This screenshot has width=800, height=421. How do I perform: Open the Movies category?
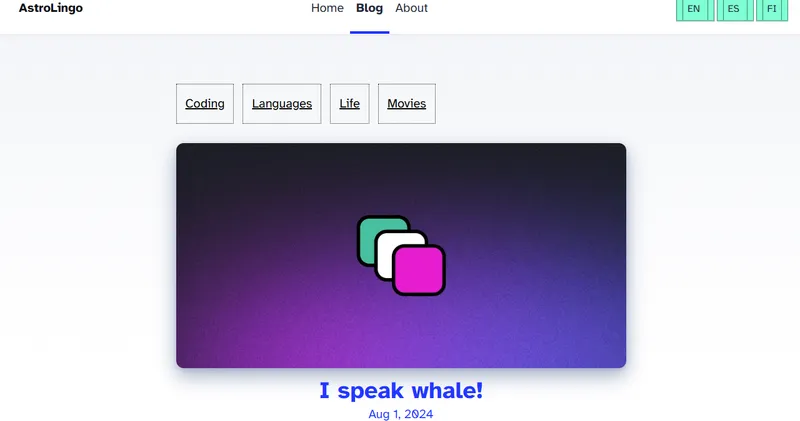pos(406,104)
